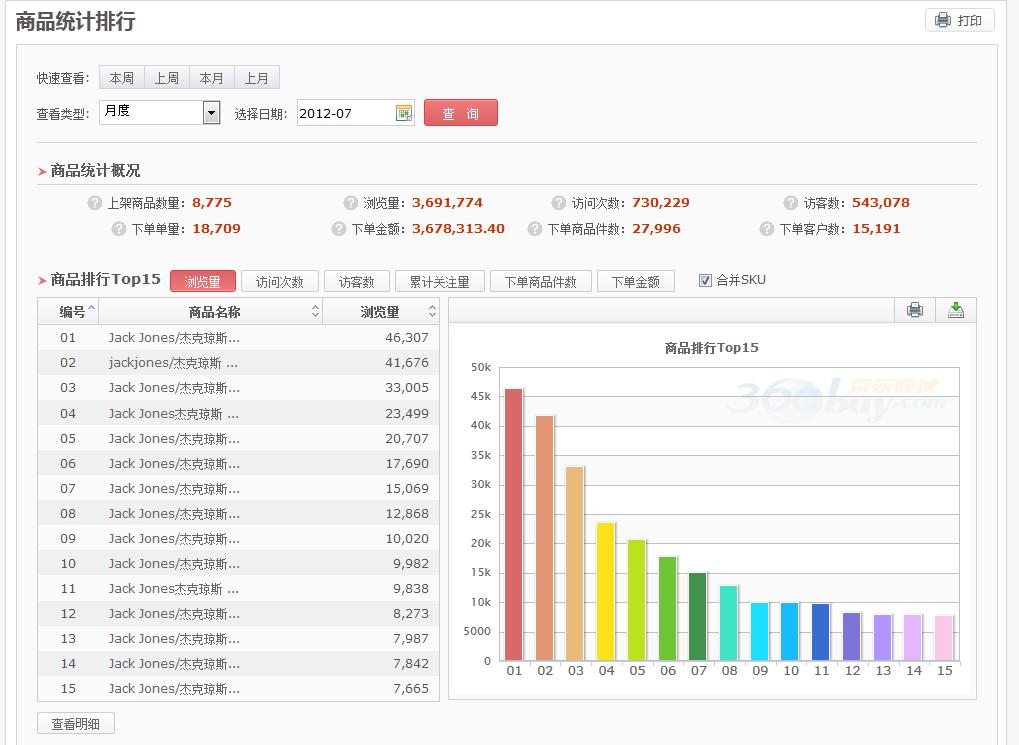
Task: Toggle the 合并SKU checkbox
Action: [x=706, y=281]
